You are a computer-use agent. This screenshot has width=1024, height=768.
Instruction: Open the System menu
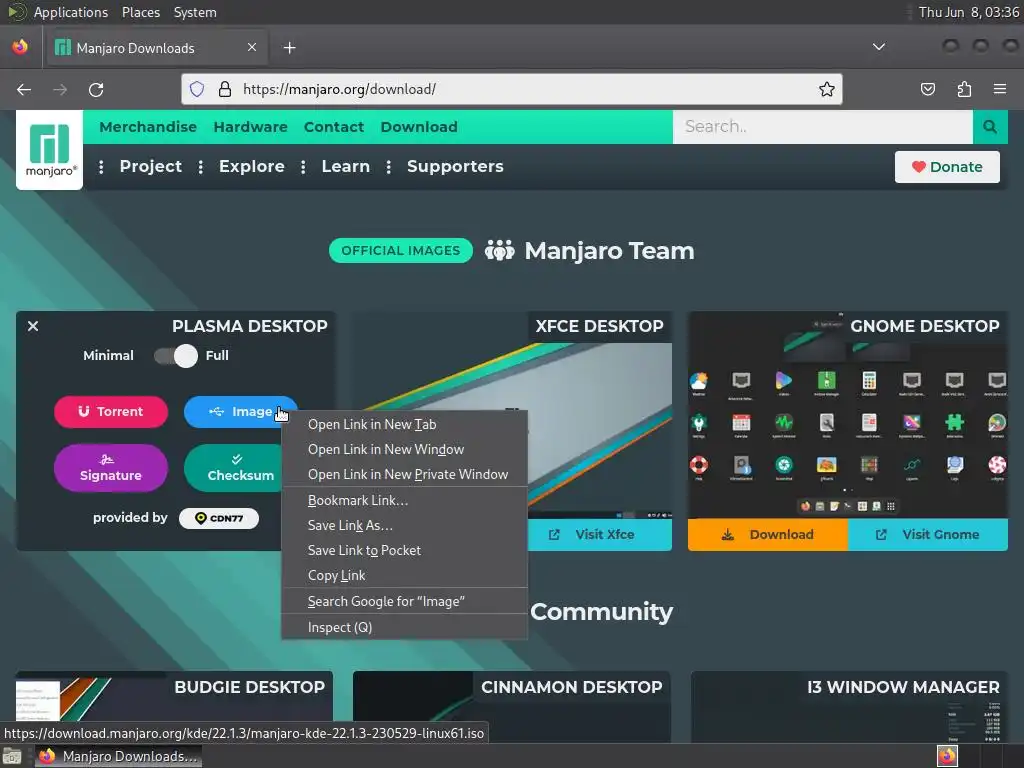click(x=195, y=12)
